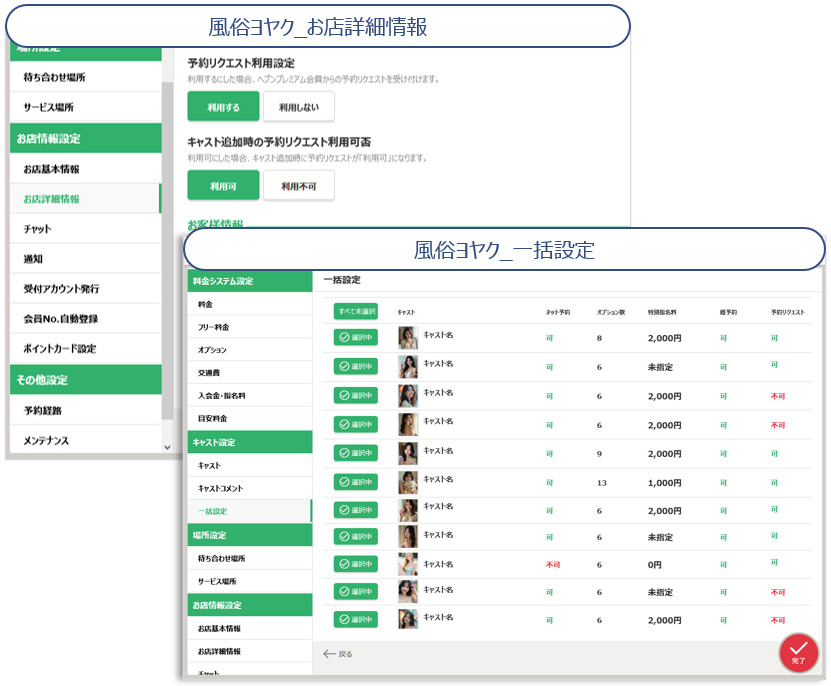
Task: Open サービス場所 in the 一括設定 window
Action: tap(250, 581)
